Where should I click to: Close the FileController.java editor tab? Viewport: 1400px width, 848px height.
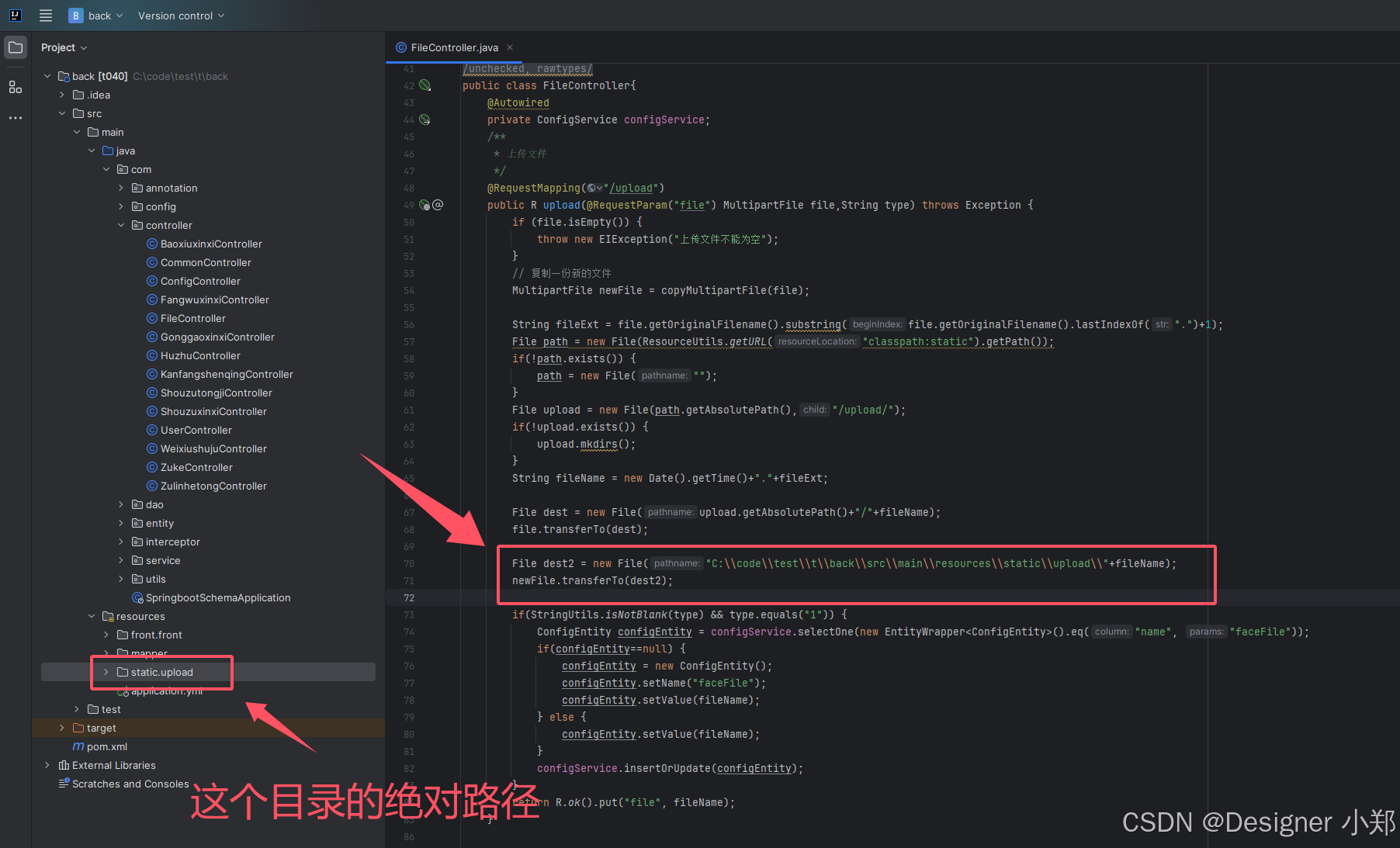coord(510,47)
